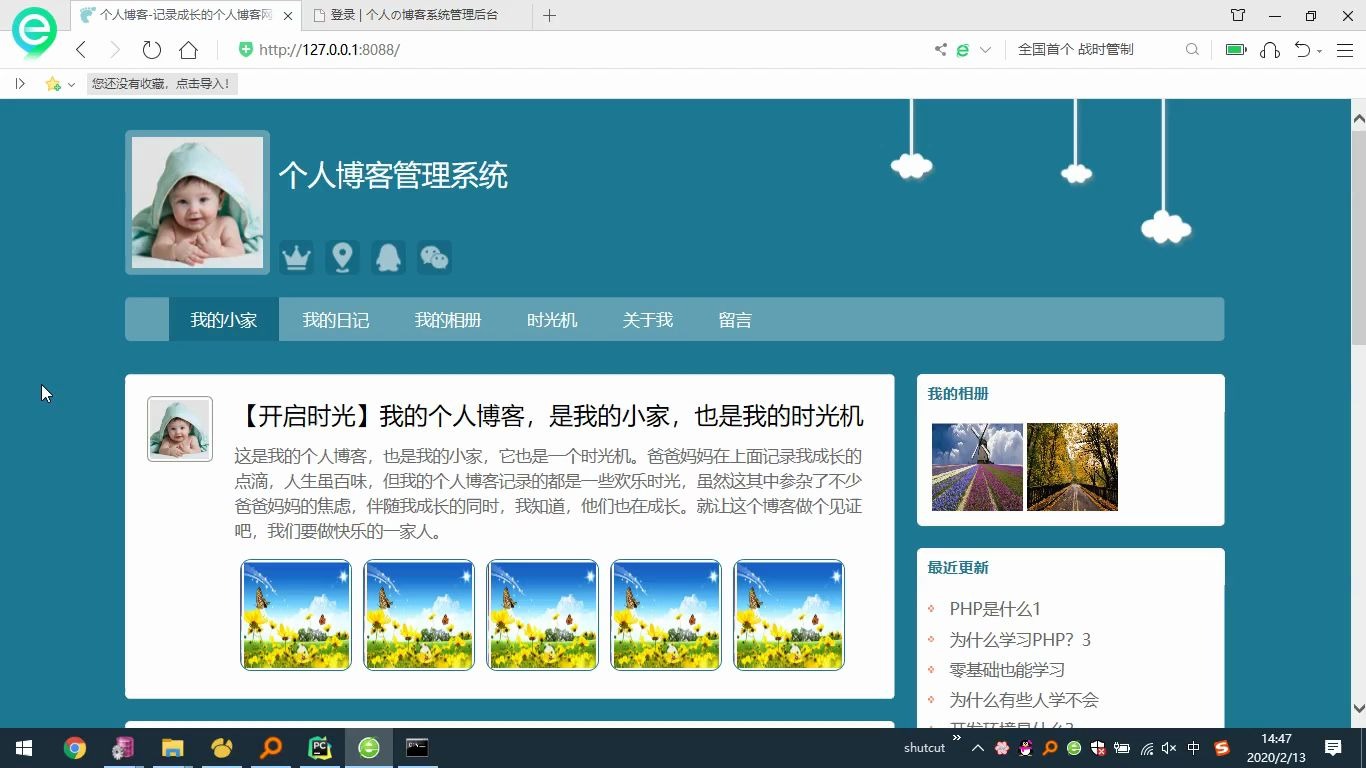Toggle the sidebar panel icon
Screen dimensions: 1366x768
(x=20, y=84)
